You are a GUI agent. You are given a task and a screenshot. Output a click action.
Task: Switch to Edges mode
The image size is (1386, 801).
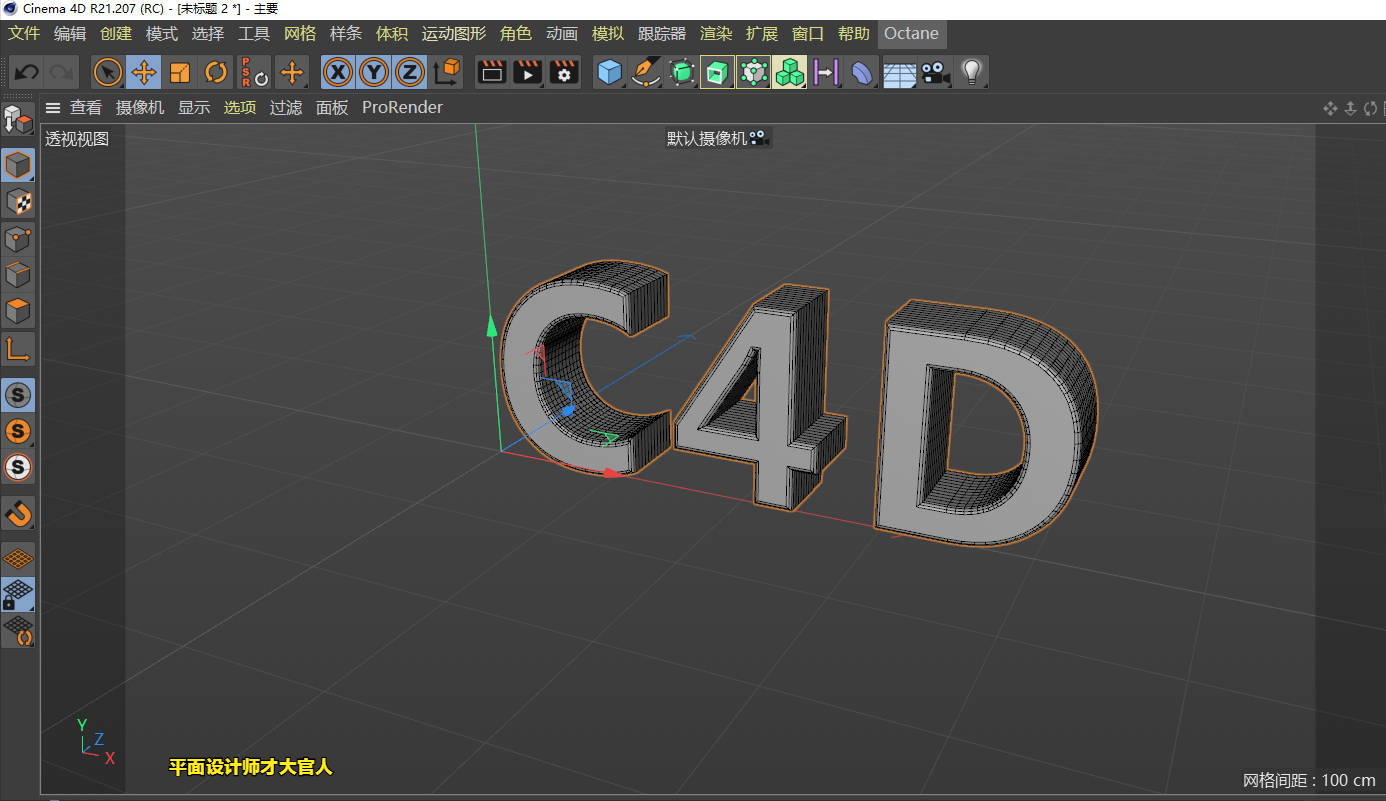coord(18,275)
